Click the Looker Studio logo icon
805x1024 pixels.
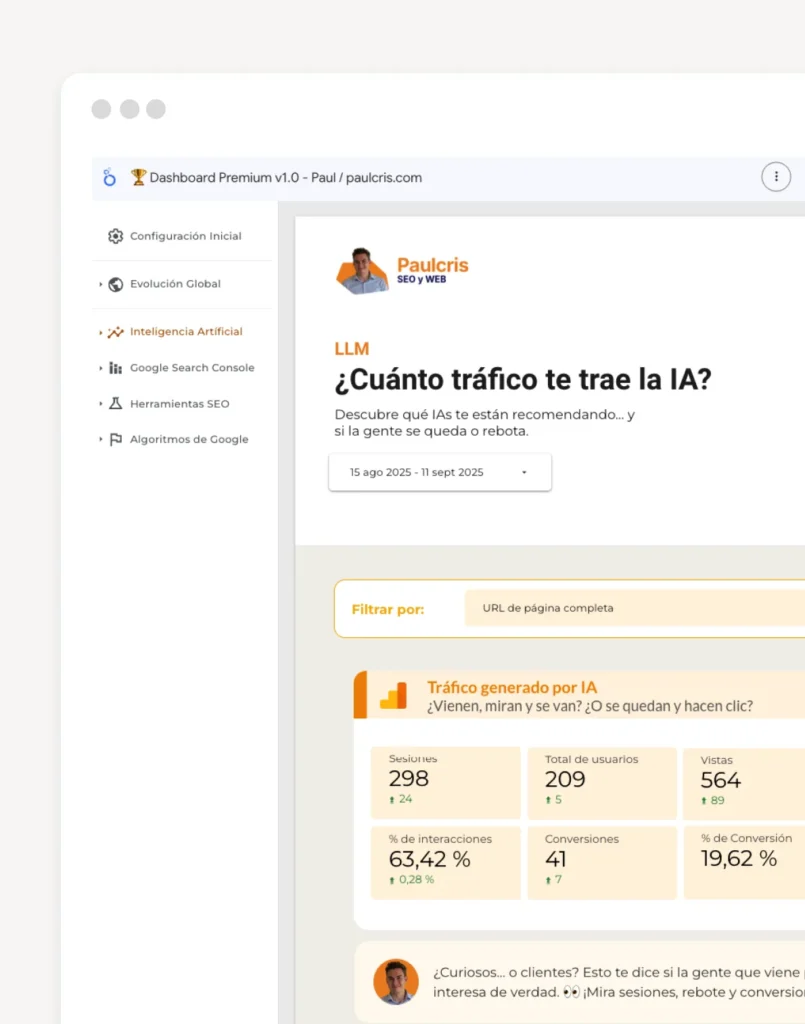110,178
